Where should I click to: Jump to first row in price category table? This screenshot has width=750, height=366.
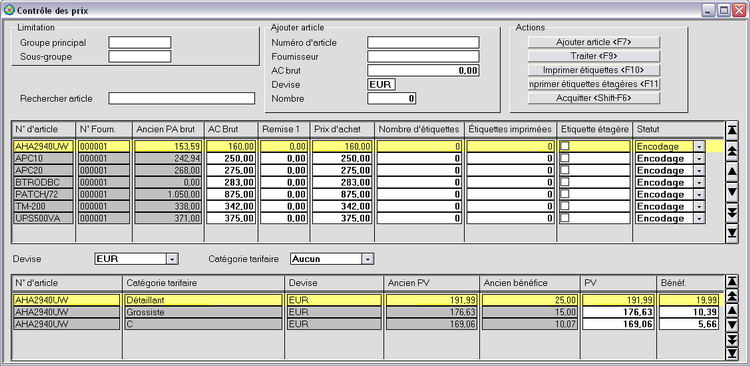coord(732,282)
